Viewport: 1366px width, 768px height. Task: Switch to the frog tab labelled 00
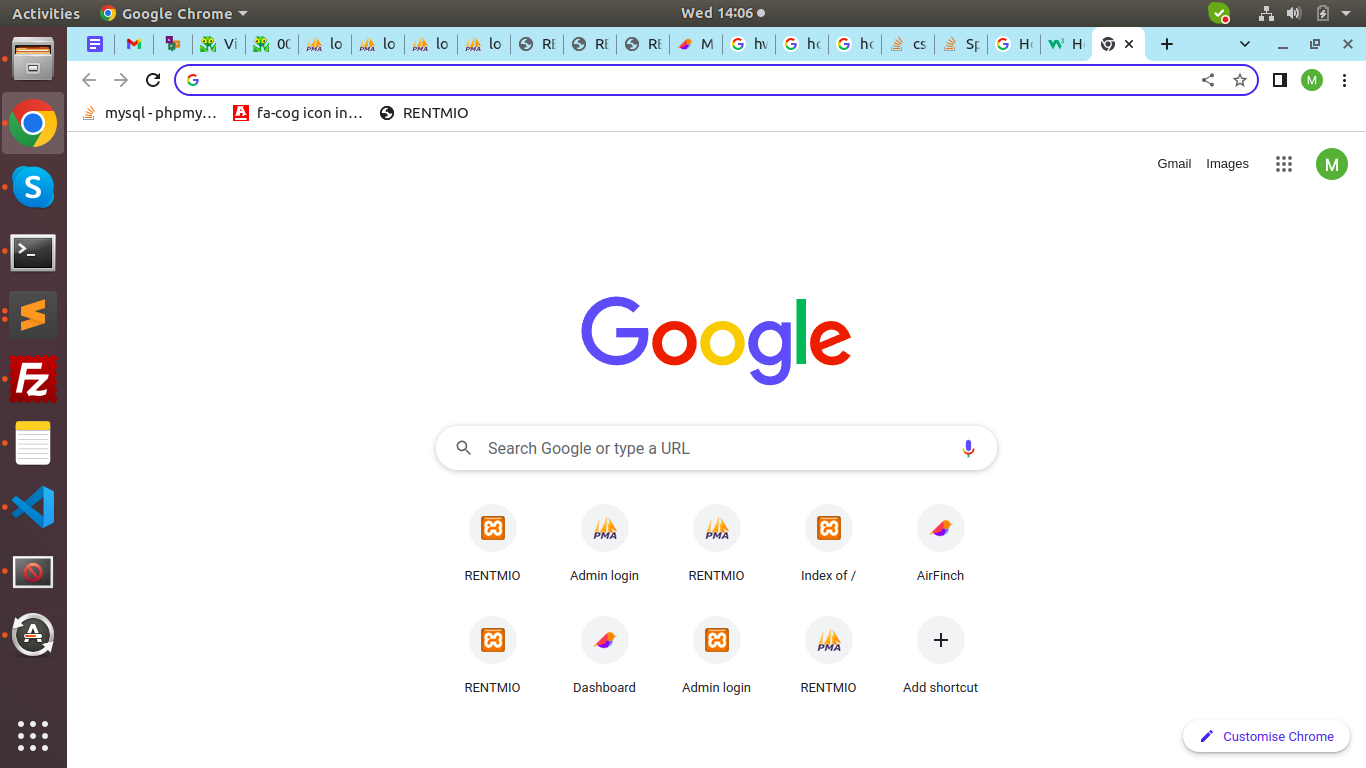click(x=272, y=44)
